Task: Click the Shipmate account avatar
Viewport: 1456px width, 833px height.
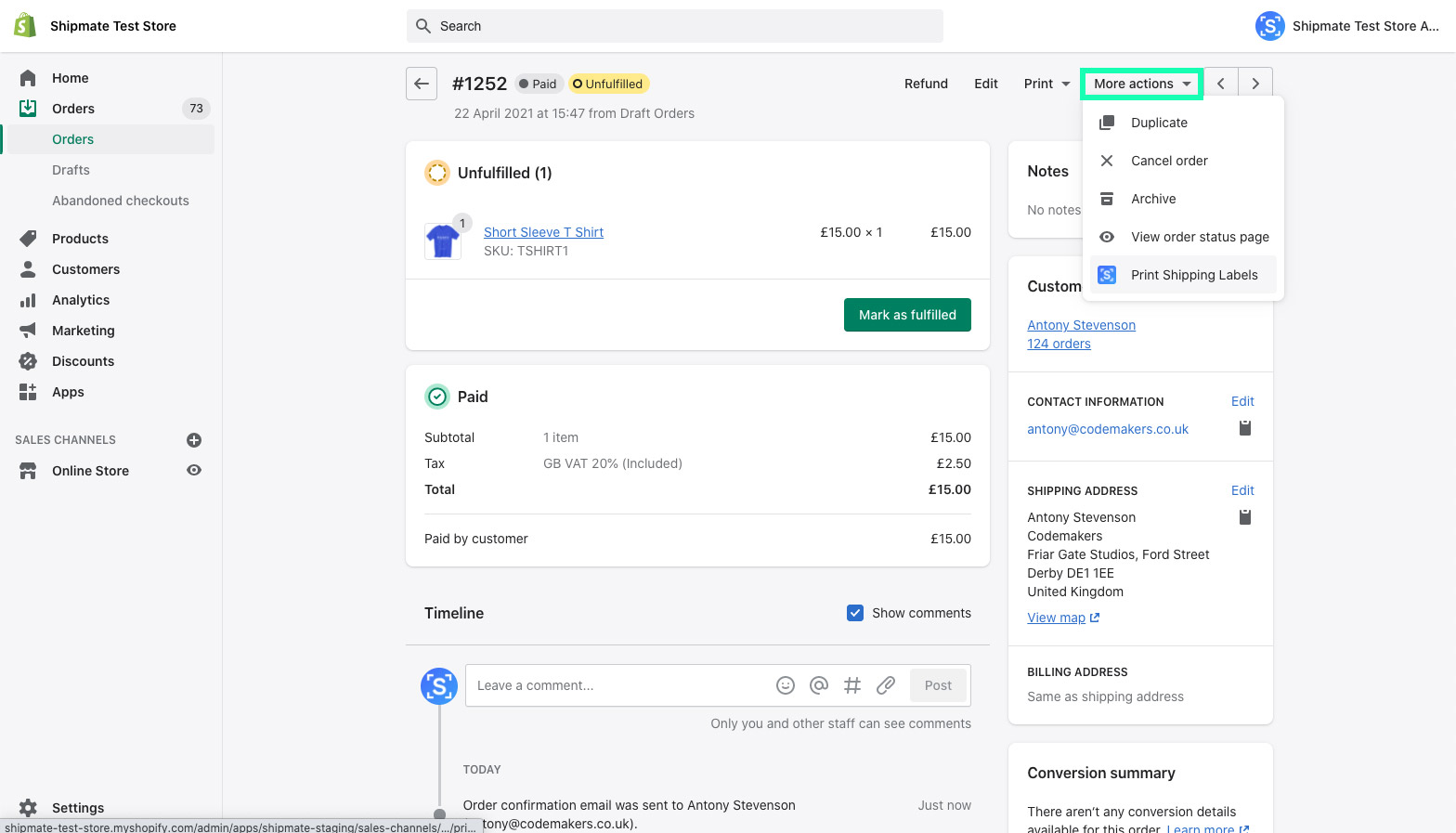Action: (1269, 26)
